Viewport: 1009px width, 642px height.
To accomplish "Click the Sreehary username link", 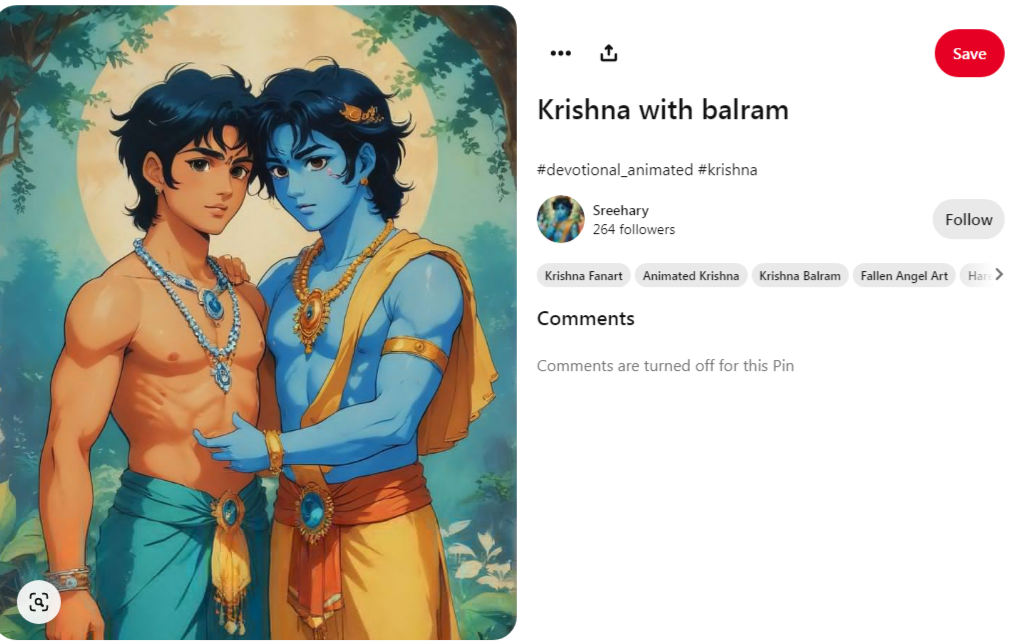I will (620, 210).
